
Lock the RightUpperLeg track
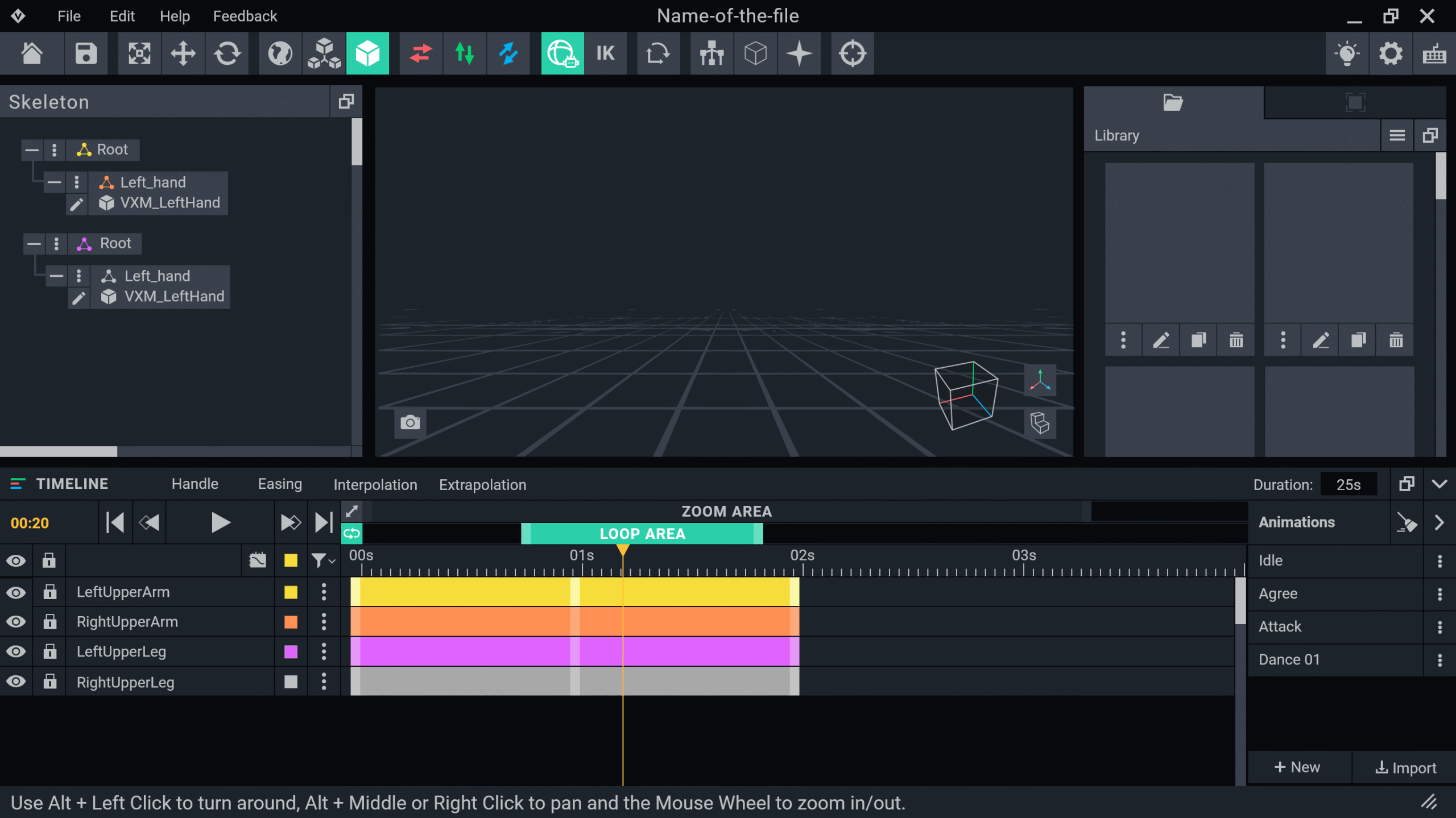click(49, 682)
